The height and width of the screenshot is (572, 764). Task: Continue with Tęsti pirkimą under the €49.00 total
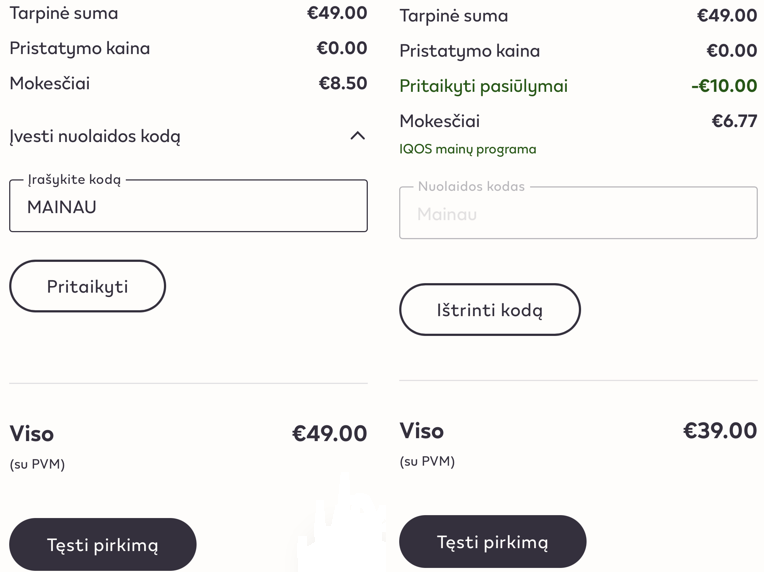pos(103,544)
